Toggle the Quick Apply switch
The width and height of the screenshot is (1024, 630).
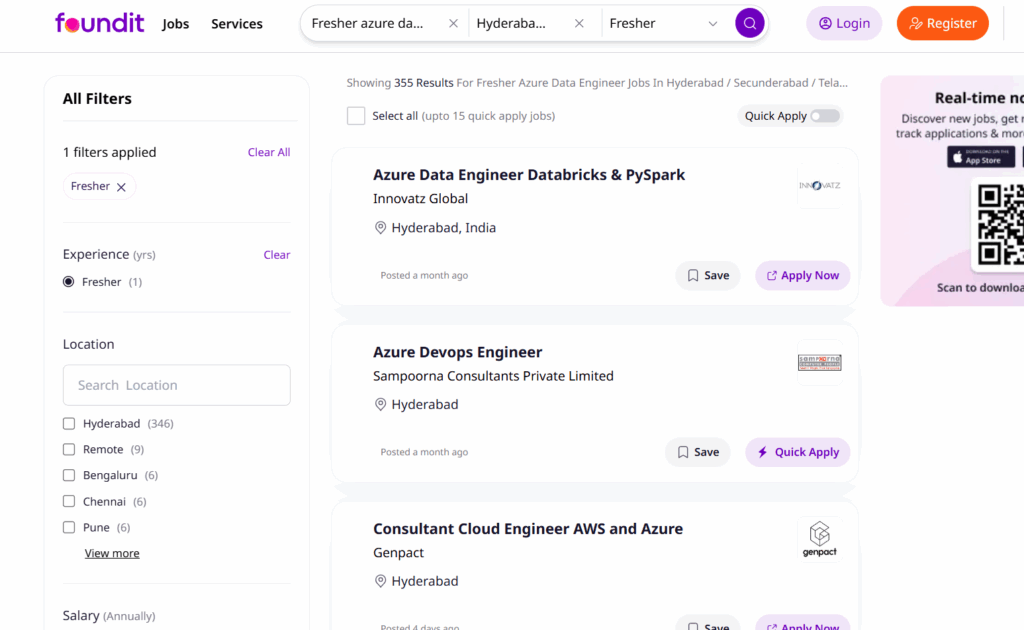pos(825,116)
